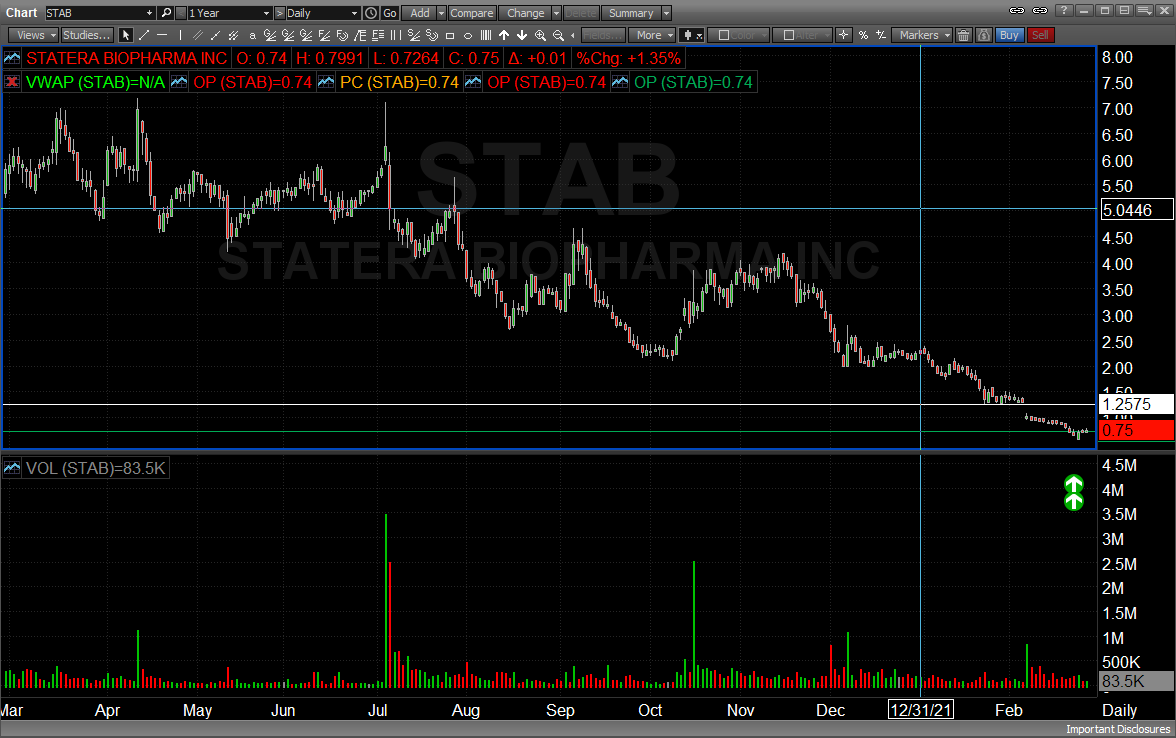This screenshot has height=738, width=1176.
Task: Click the symbol lookup magnifier icon
Action: tap(166, 13)
